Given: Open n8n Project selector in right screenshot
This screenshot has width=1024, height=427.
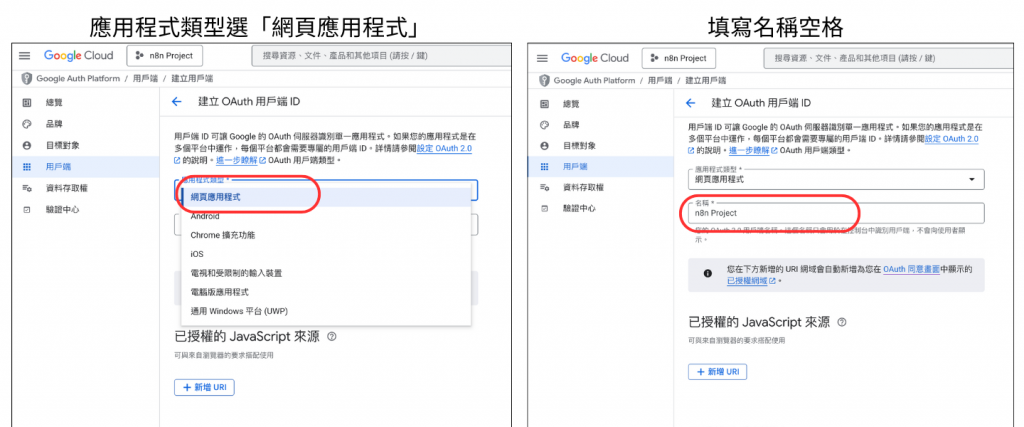Looking at the screenshot, I should click(679, 58).
